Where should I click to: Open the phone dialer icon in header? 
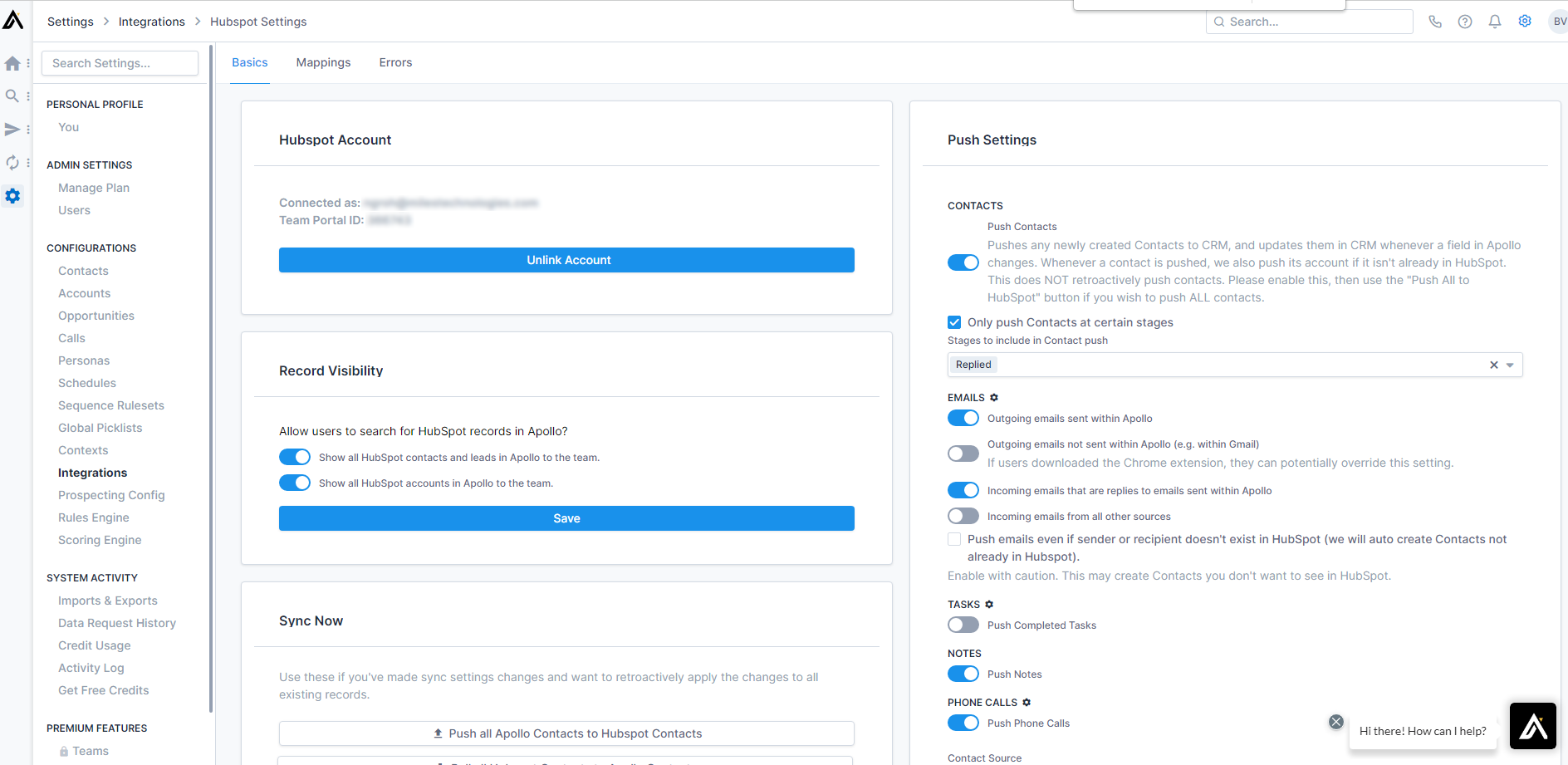(1435, 22)
